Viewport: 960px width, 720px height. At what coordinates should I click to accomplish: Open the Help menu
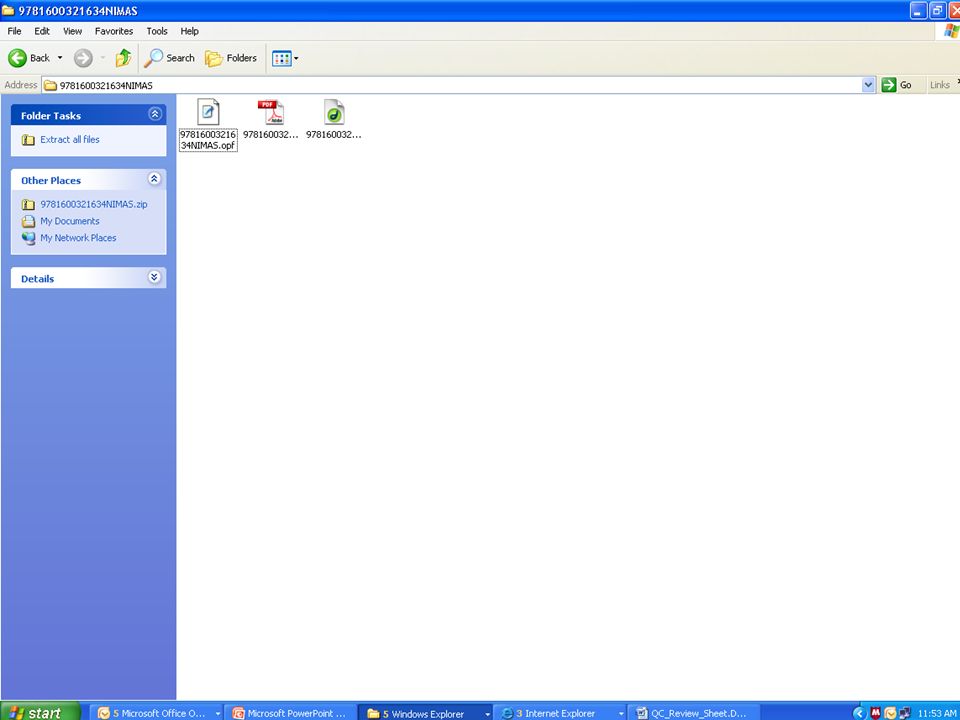(x=189, y=31)
